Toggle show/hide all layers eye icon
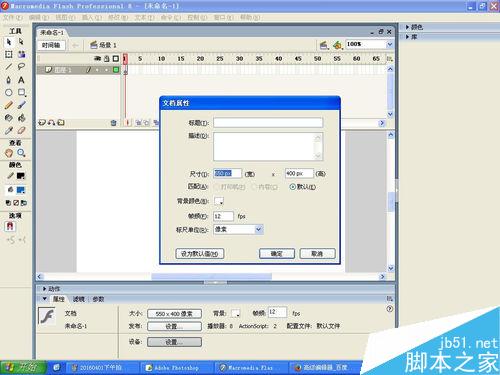 pos(97,59)
